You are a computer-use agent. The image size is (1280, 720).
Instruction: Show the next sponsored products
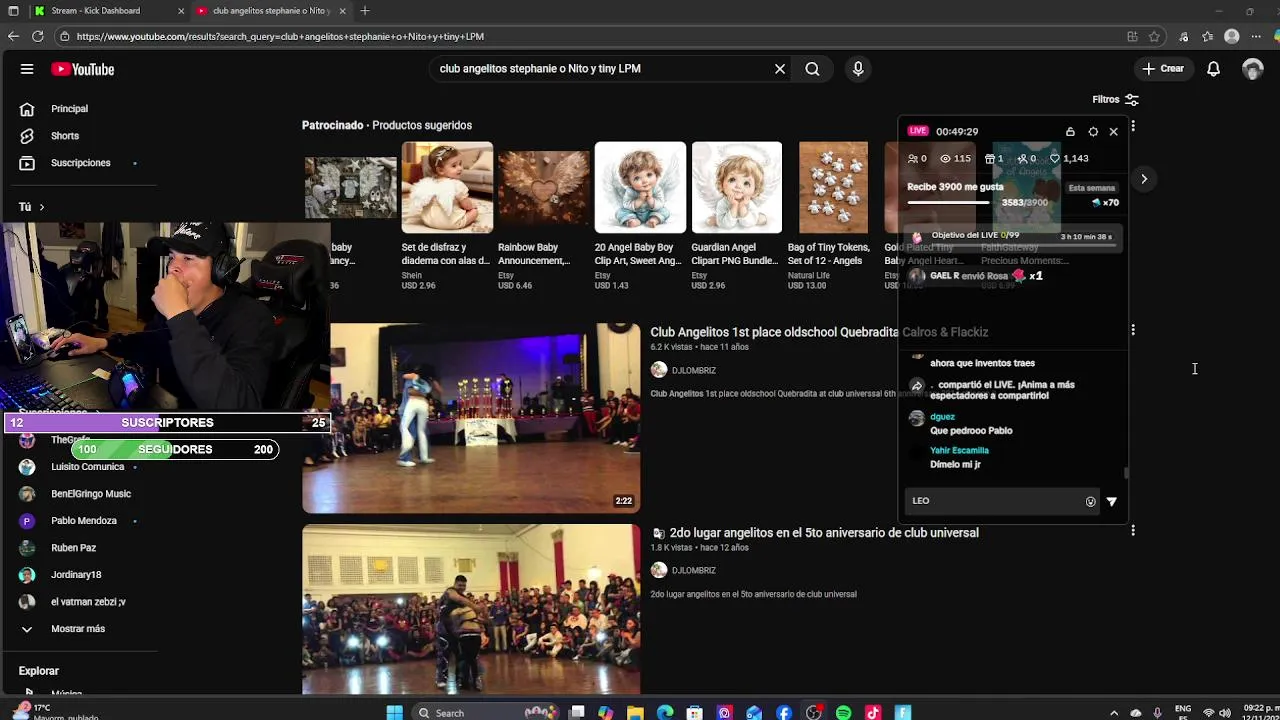click(1144, 179)
